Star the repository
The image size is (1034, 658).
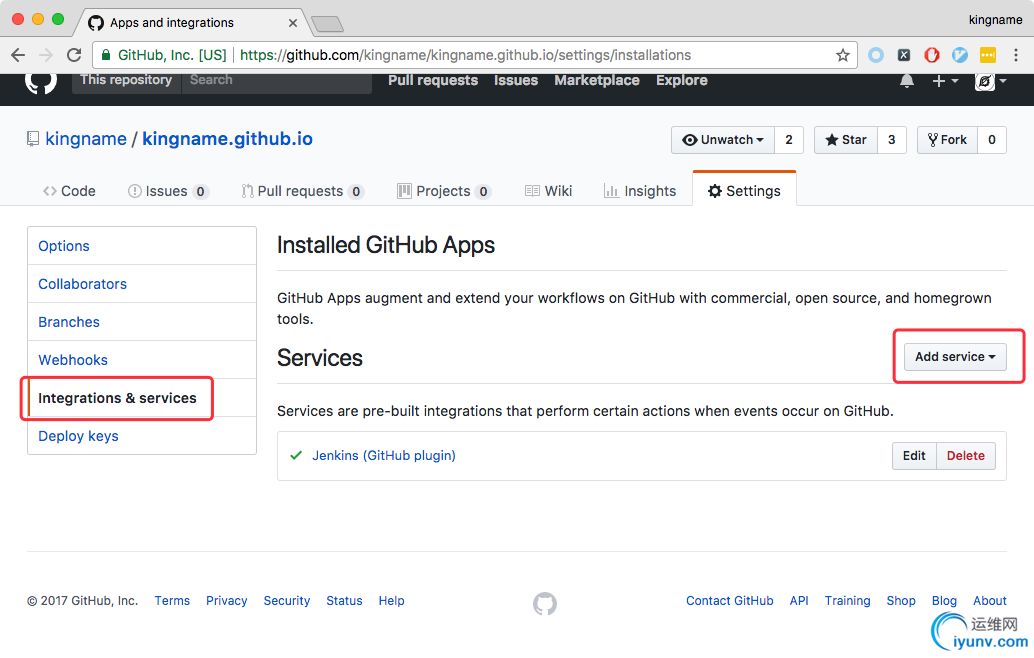point(846,140)
